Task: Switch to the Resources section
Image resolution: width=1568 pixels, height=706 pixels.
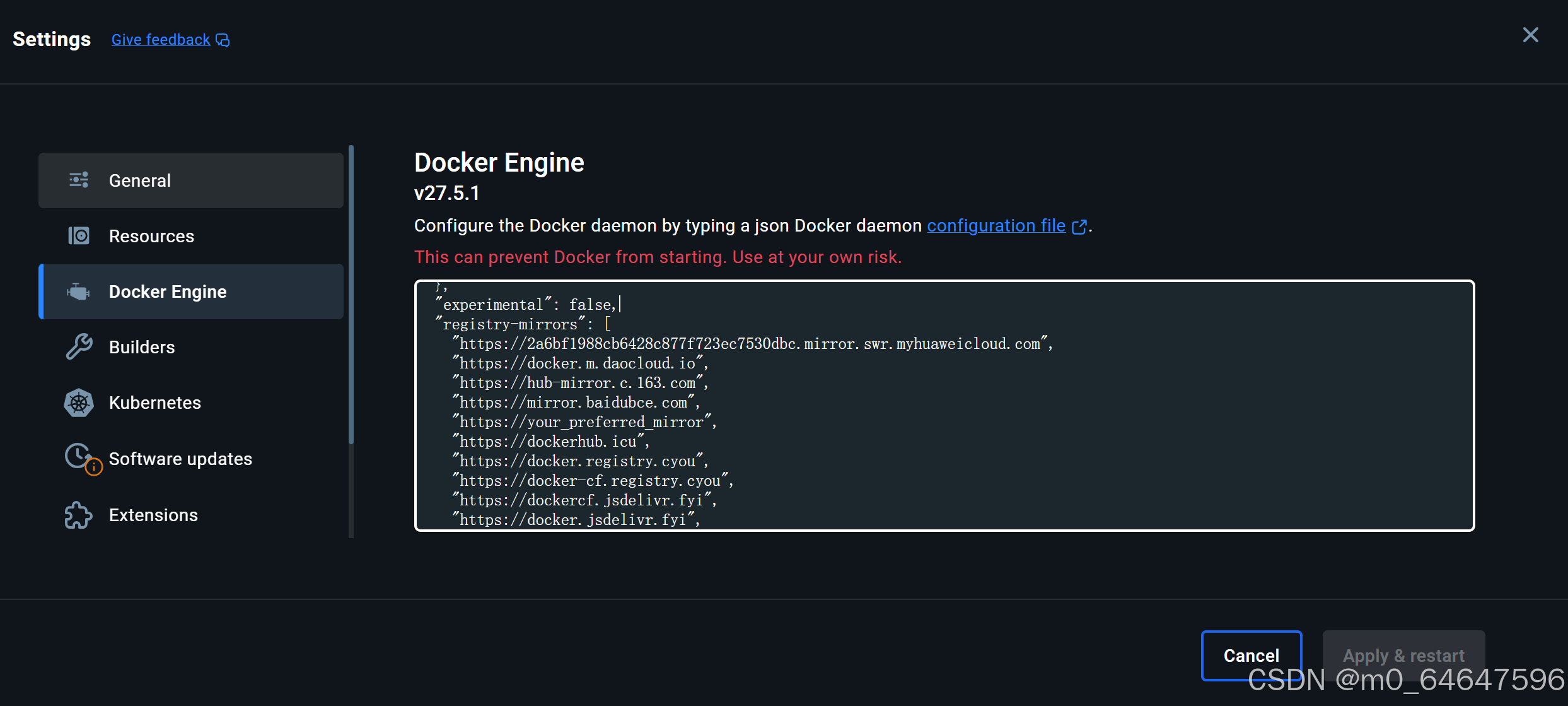Action: click(151, 236)
